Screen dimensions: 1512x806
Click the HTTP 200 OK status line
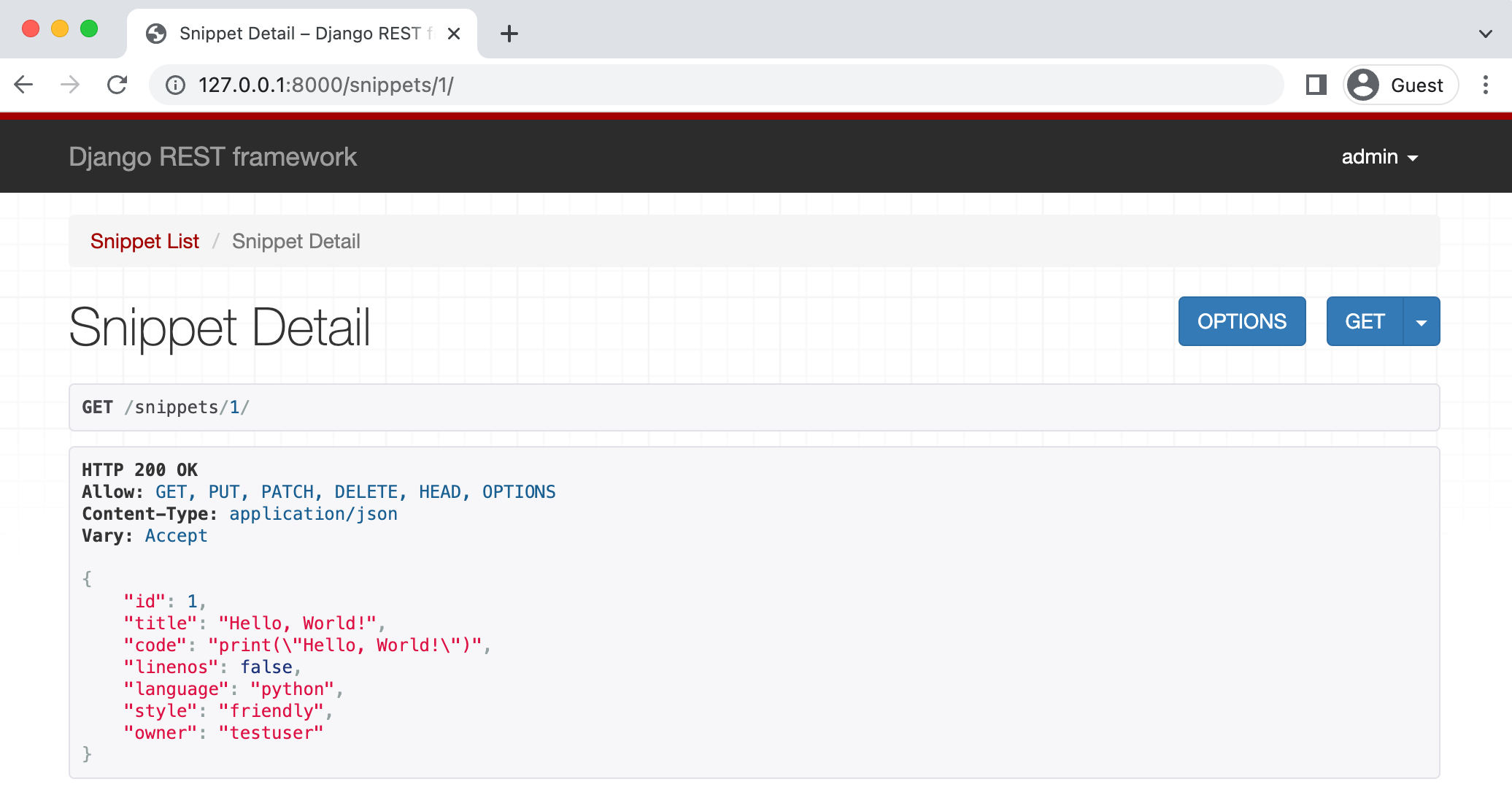click(139, 470)
